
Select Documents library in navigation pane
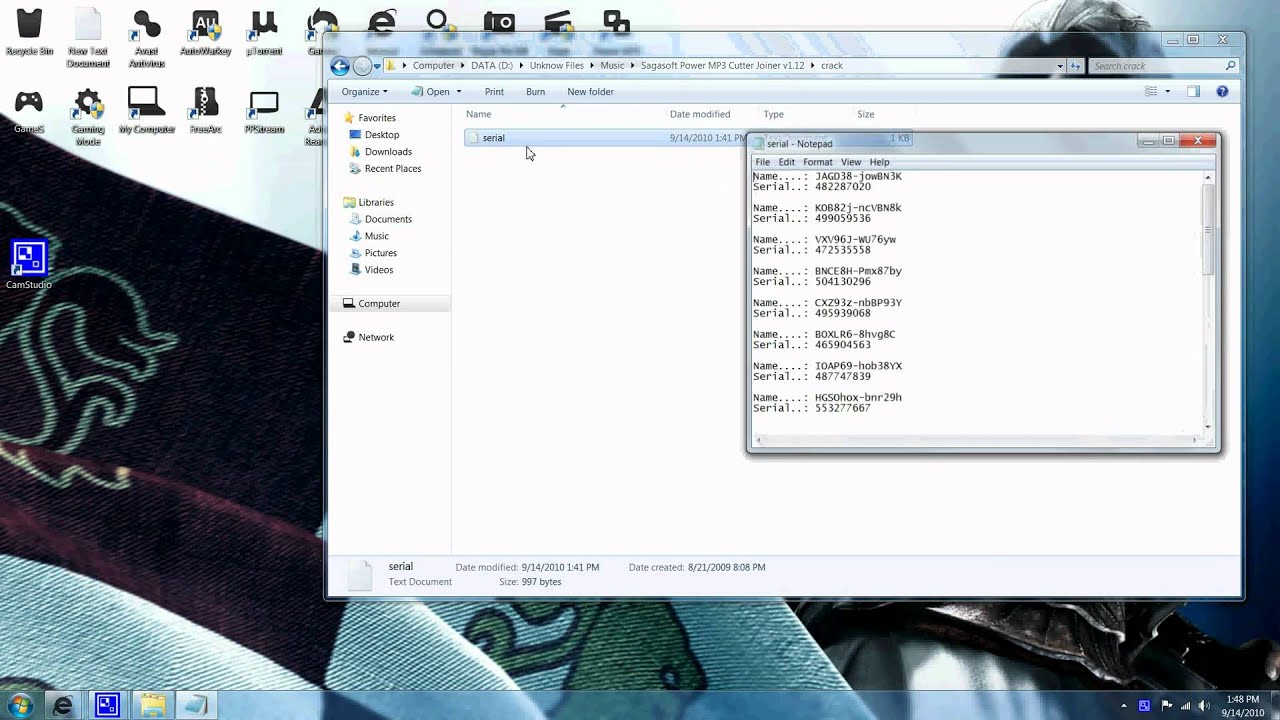[x=388, y=220]
